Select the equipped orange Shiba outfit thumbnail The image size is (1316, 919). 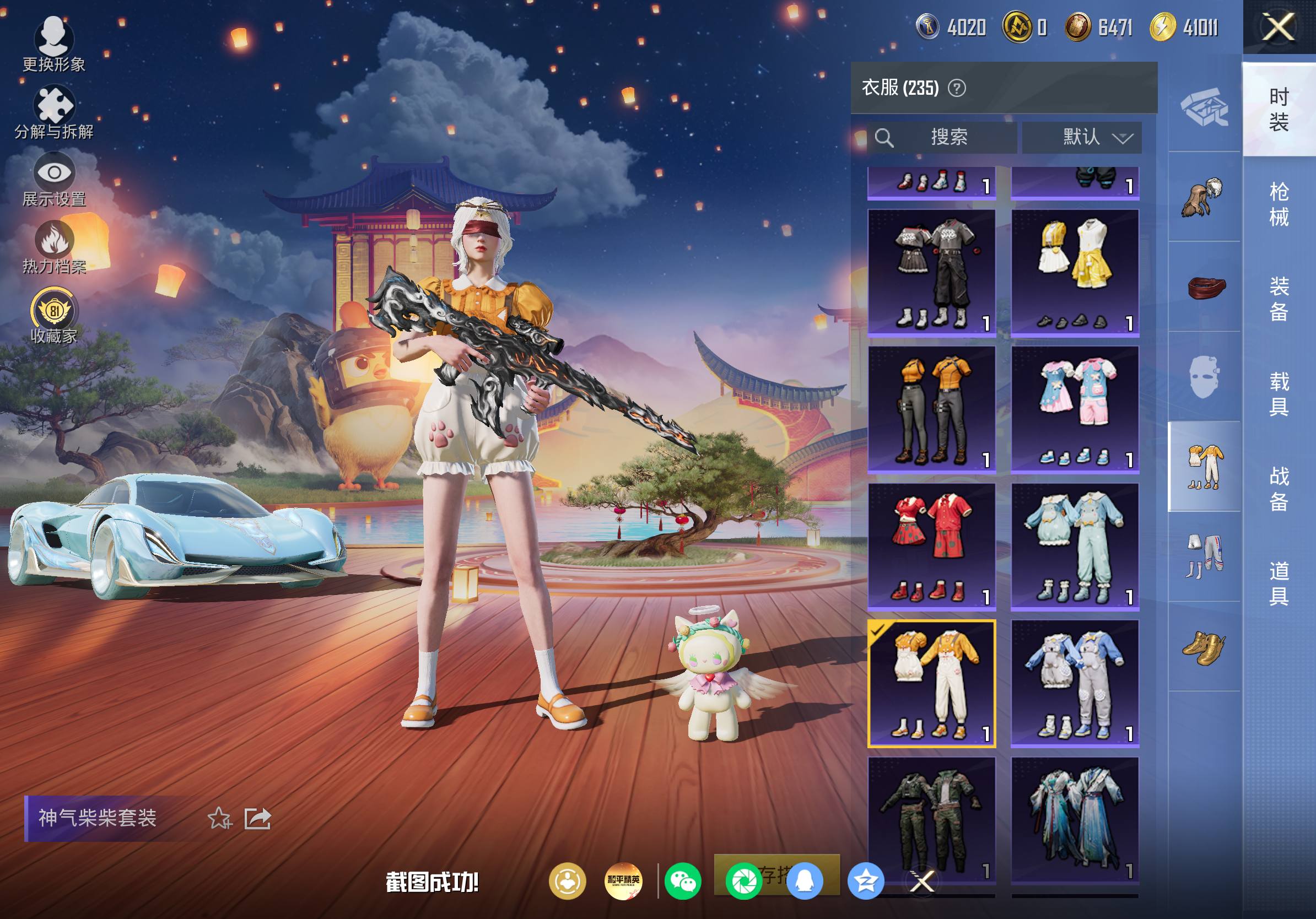click(x=931, y=684)
